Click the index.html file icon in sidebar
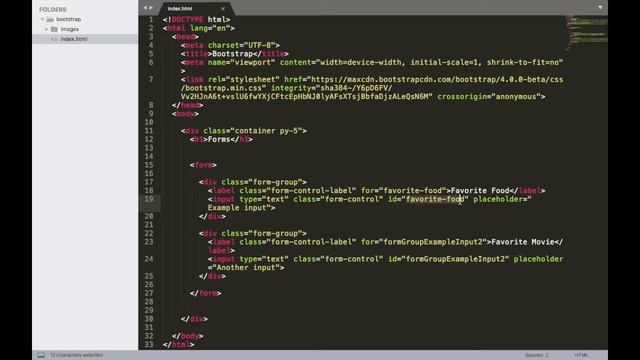 tap(54, 39)
